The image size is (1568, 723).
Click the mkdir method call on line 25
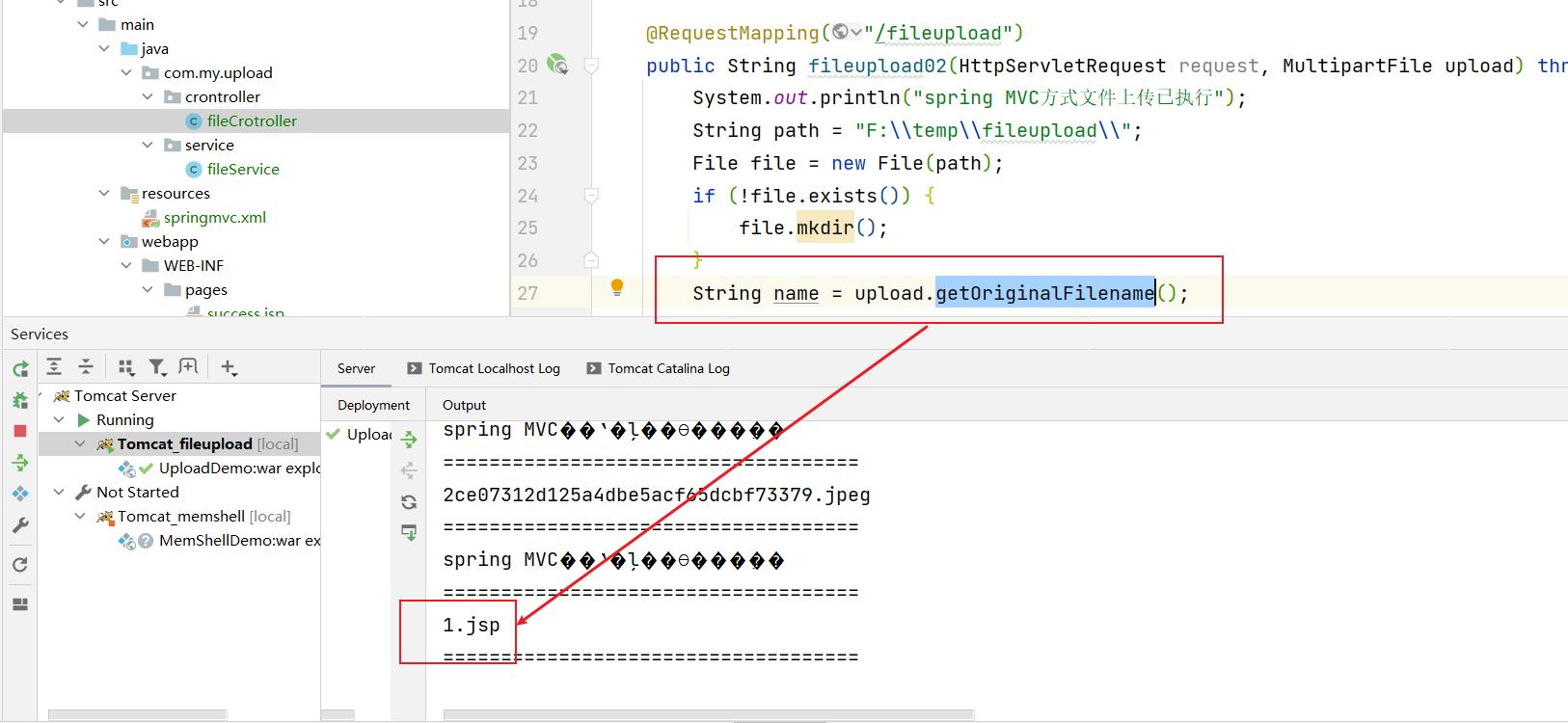(825, 228)
